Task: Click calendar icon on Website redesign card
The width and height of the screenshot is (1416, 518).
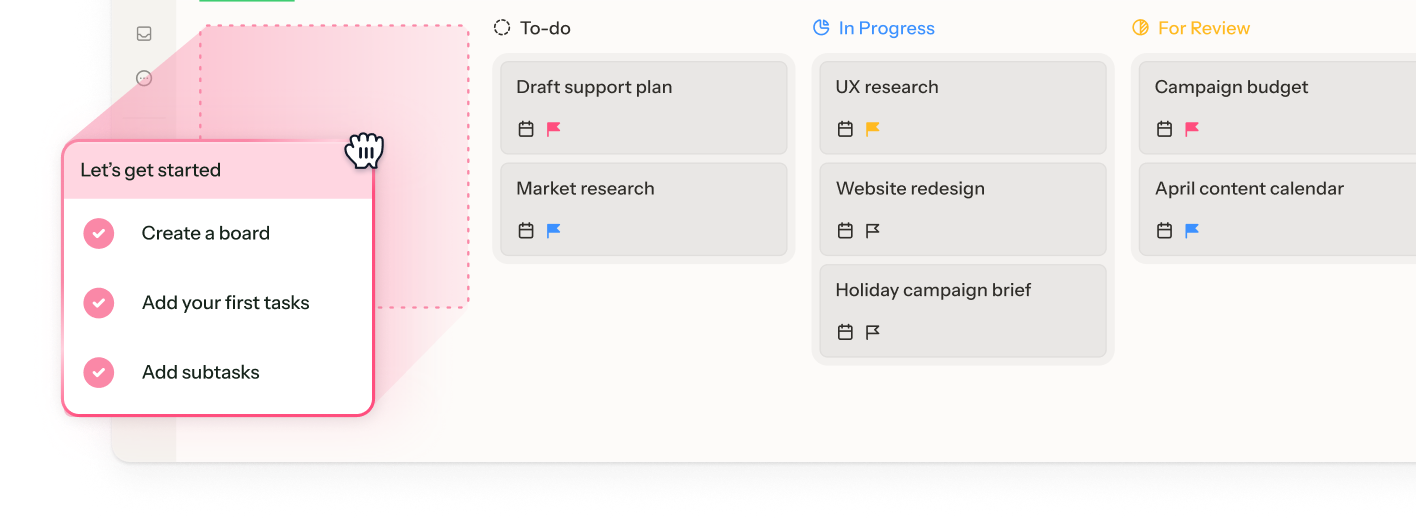Action: pyautogui.click(x=845, y=231)
